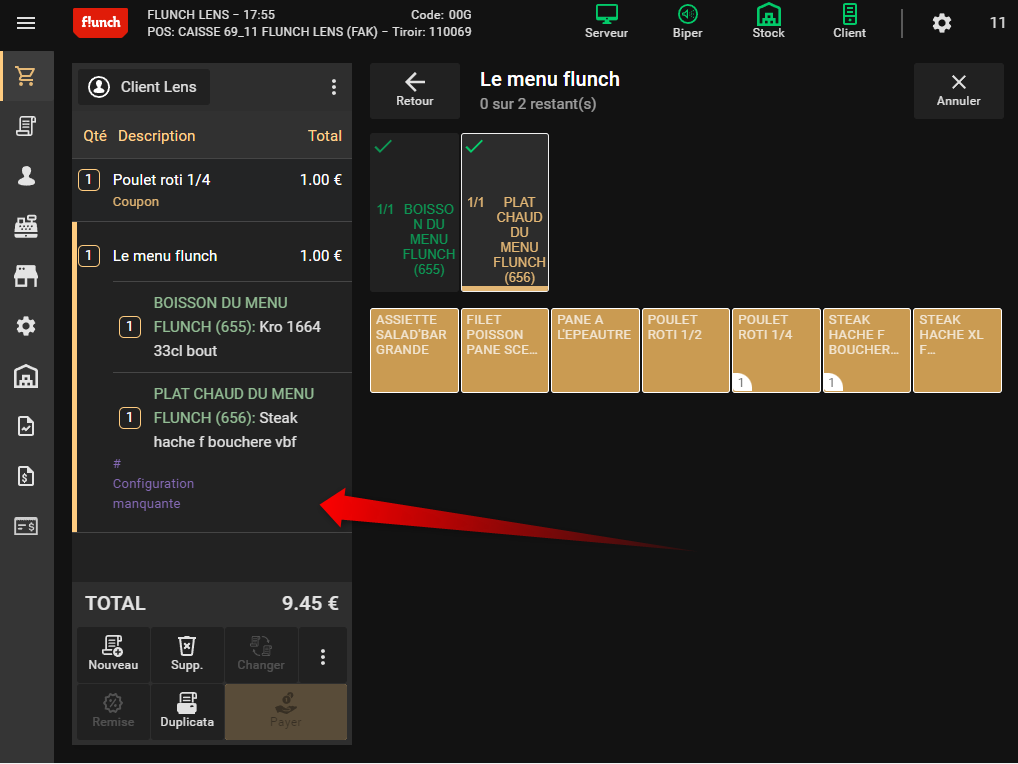Click the Supp. delete button
Image resolution: width=1018 pixels, height=764 pixels.
point(187,655)
